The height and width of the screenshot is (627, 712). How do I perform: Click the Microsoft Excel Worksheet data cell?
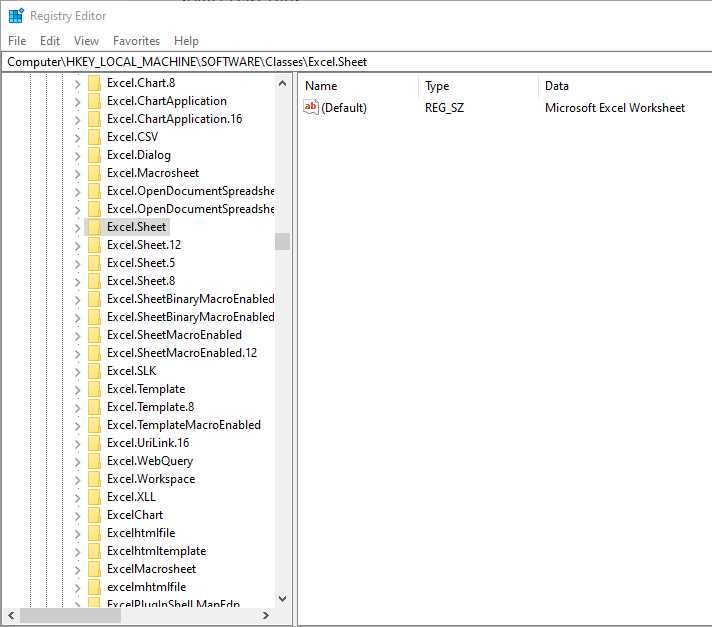614,108
